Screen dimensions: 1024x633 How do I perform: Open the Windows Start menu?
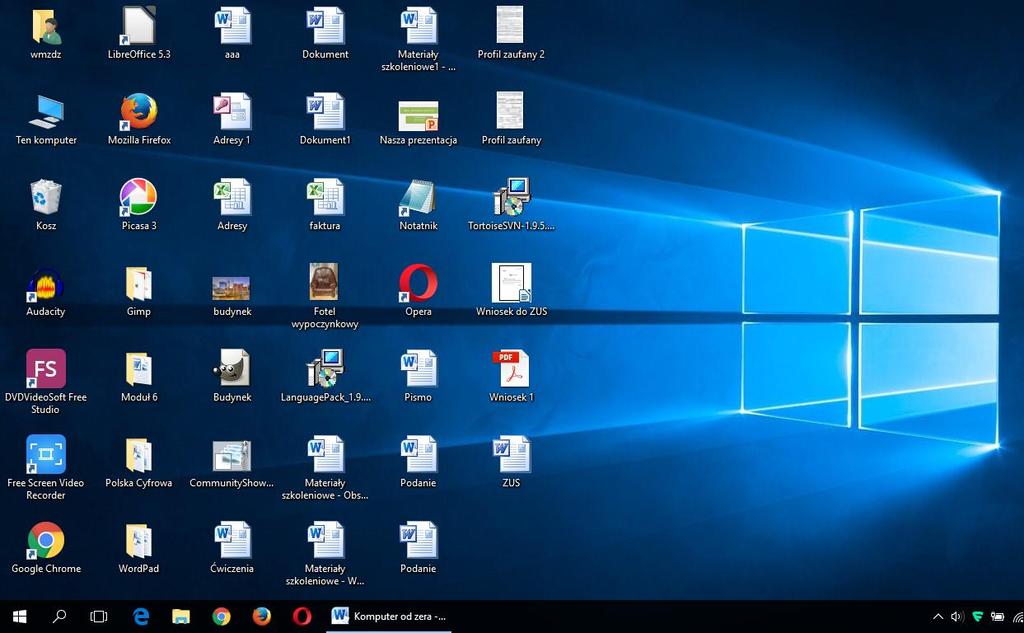coord(20,616)
